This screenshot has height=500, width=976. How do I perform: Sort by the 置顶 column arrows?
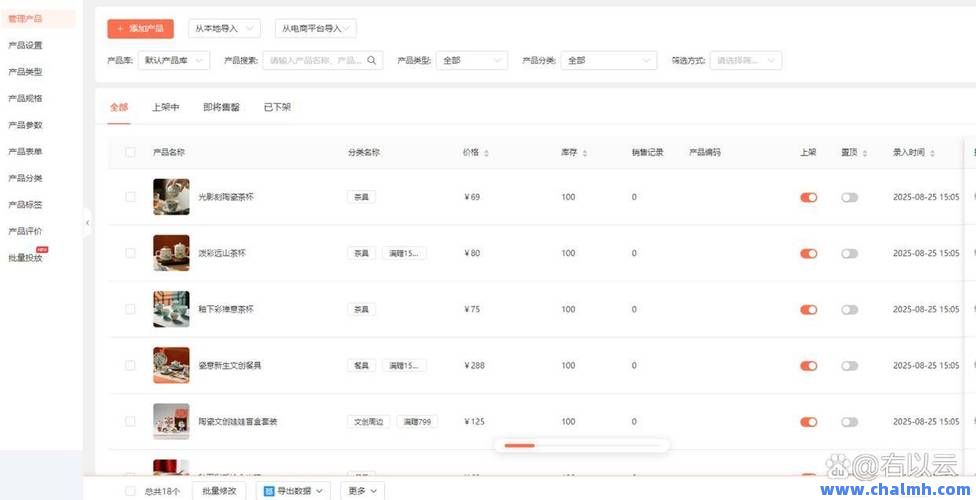(x=865, y=153)
